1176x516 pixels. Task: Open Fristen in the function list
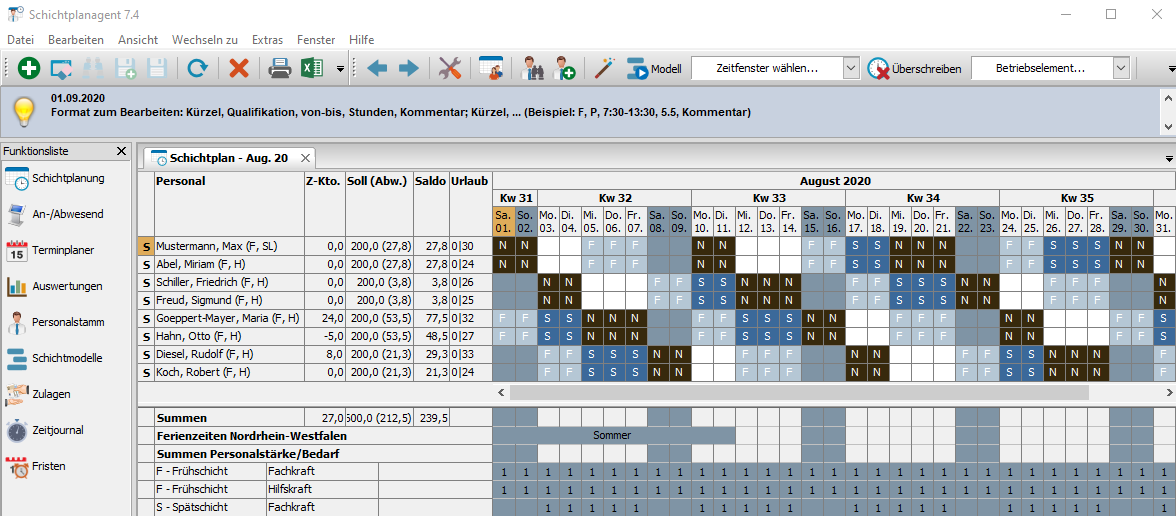(35, 466)
